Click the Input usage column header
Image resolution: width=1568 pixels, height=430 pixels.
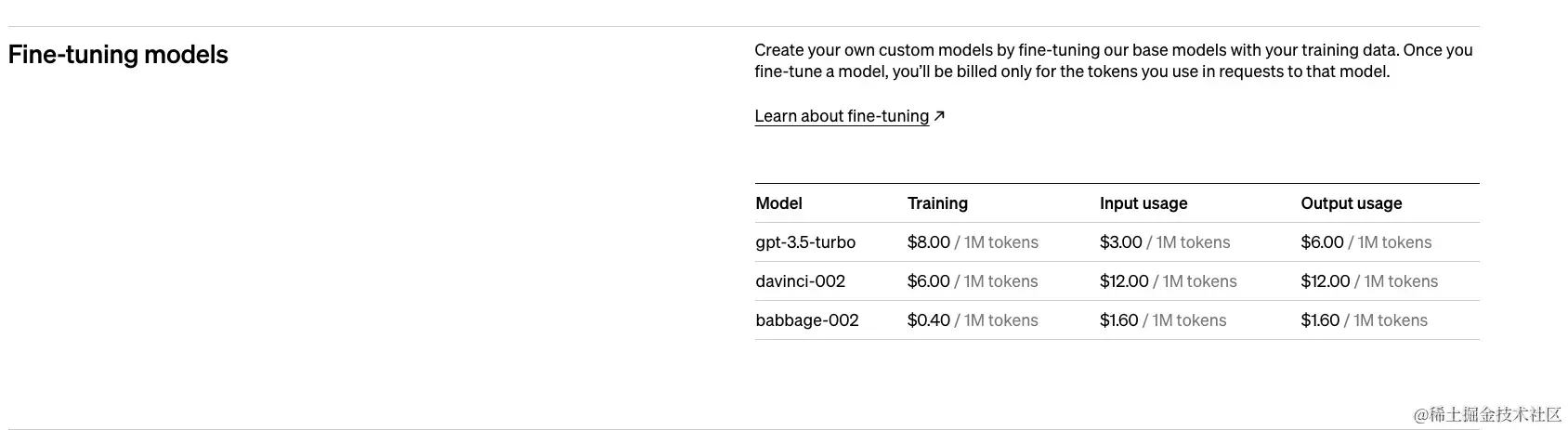[1143, 203]
